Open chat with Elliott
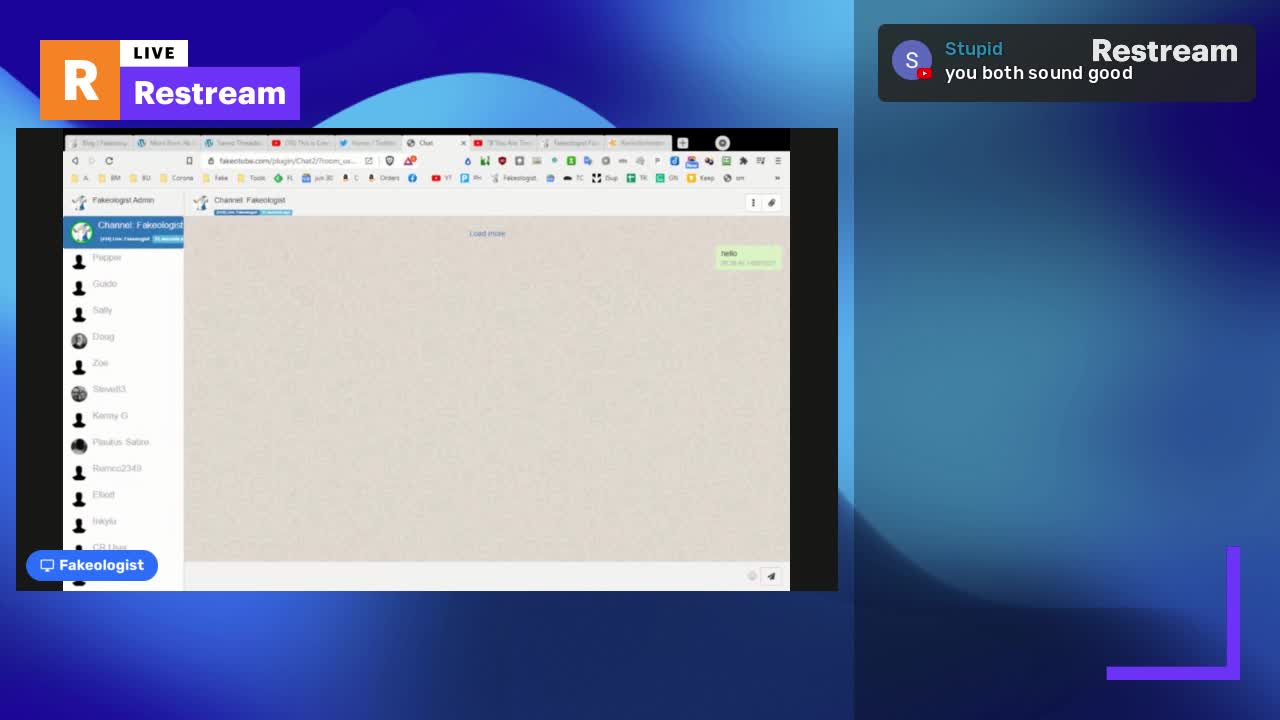 tap(123, 496)
